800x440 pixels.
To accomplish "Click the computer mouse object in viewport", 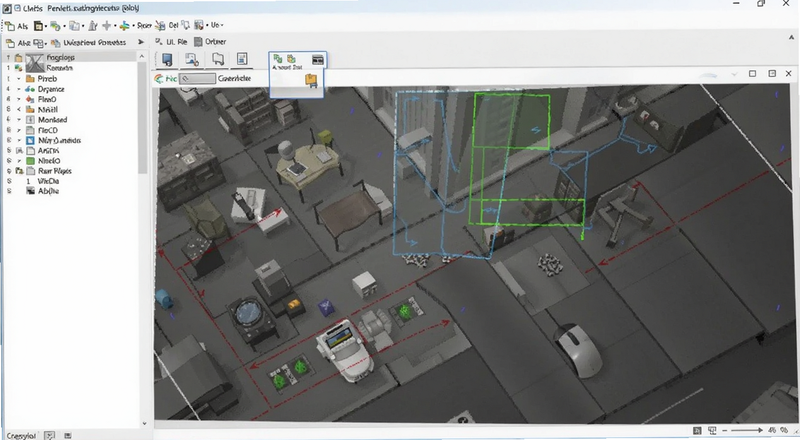I will click(x=578, y=350).
